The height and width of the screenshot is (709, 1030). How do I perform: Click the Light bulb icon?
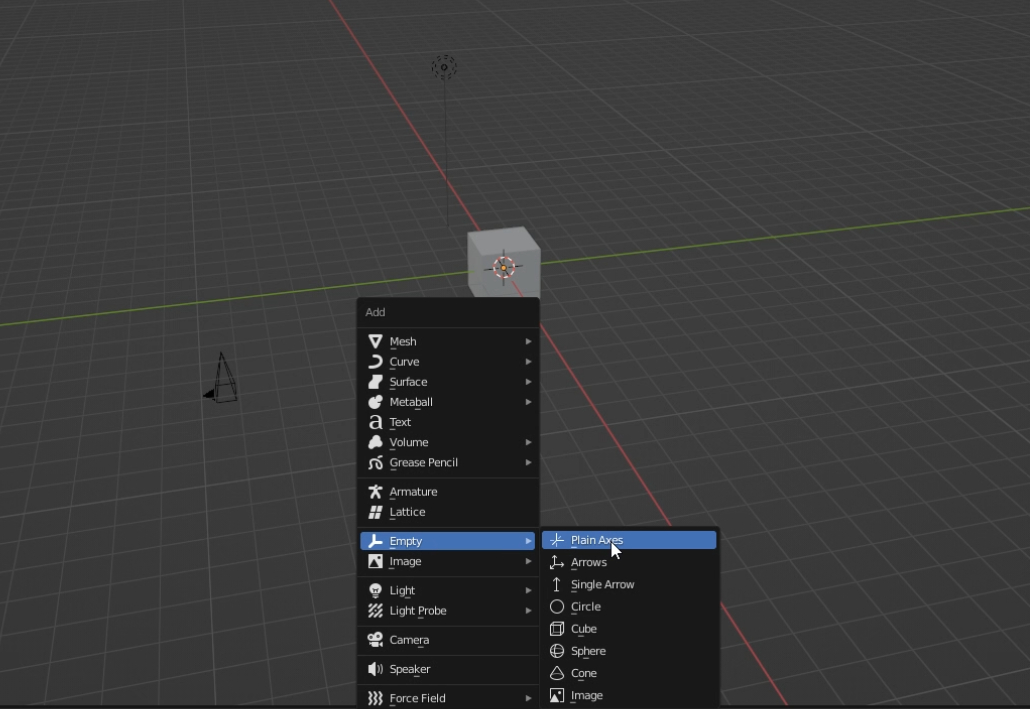tap(375, 590)
